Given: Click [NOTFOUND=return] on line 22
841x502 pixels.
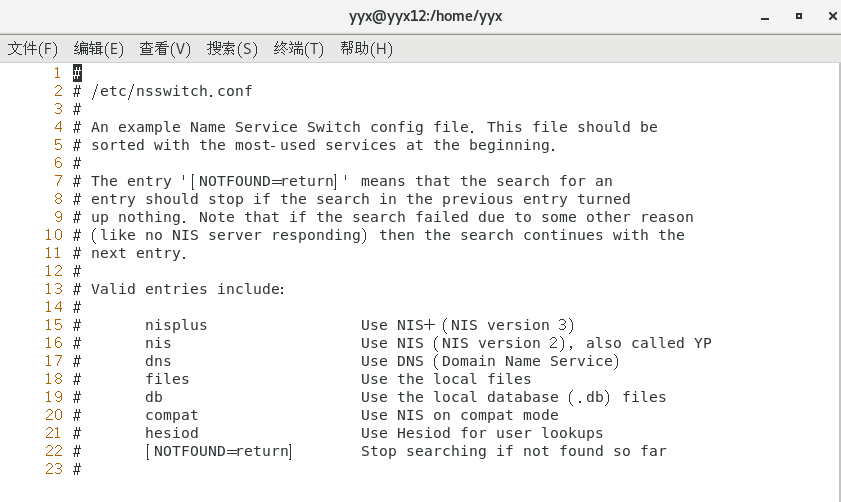Looking at the screenshot, I should [x=219, y=451].
